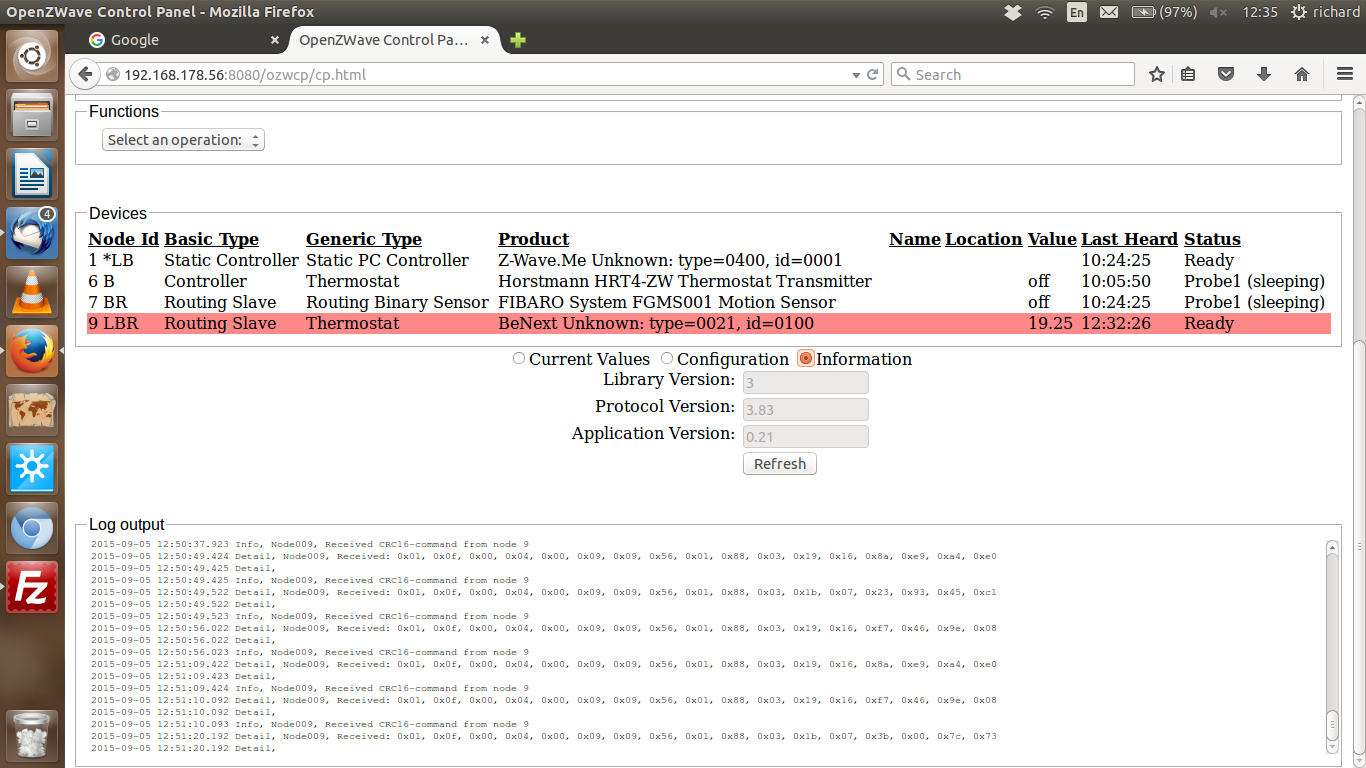
Task: Launch LibreOffice Writer from the dock
Action: click(x=32, y=174)
